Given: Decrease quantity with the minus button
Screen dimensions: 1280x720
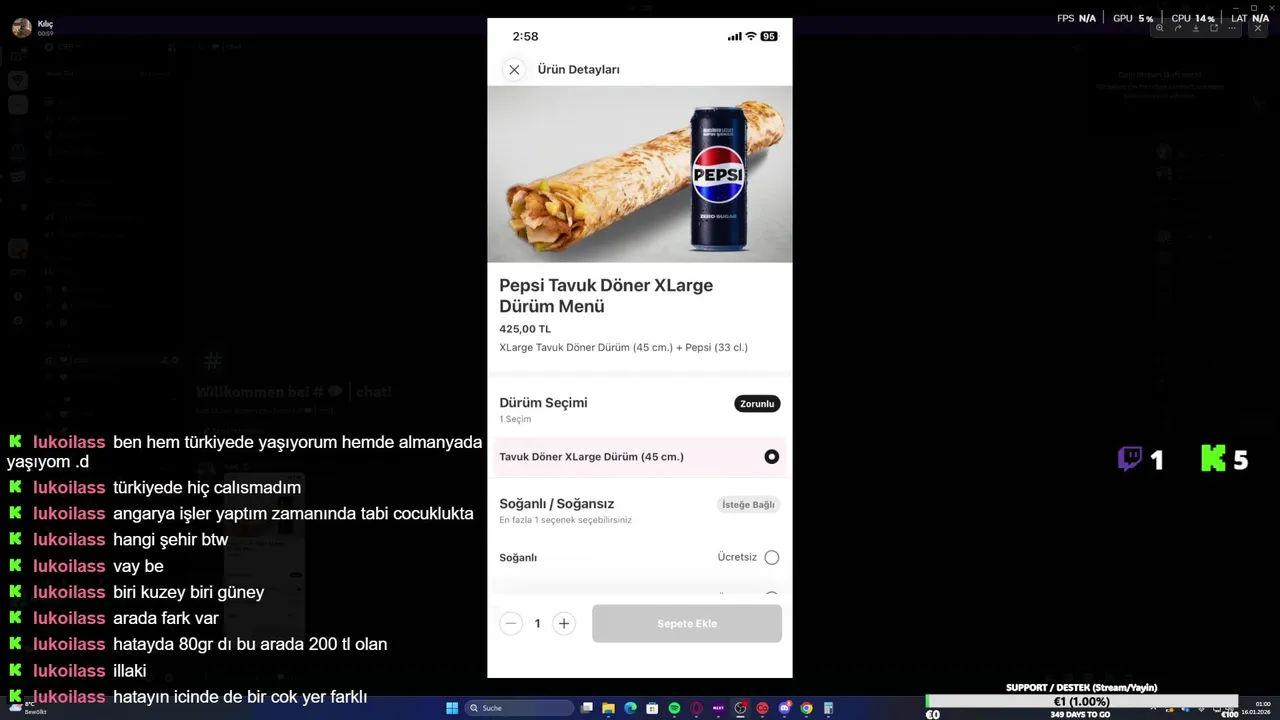Looking at the screenshot, I should pyautogui.click(x=511, y=624).
